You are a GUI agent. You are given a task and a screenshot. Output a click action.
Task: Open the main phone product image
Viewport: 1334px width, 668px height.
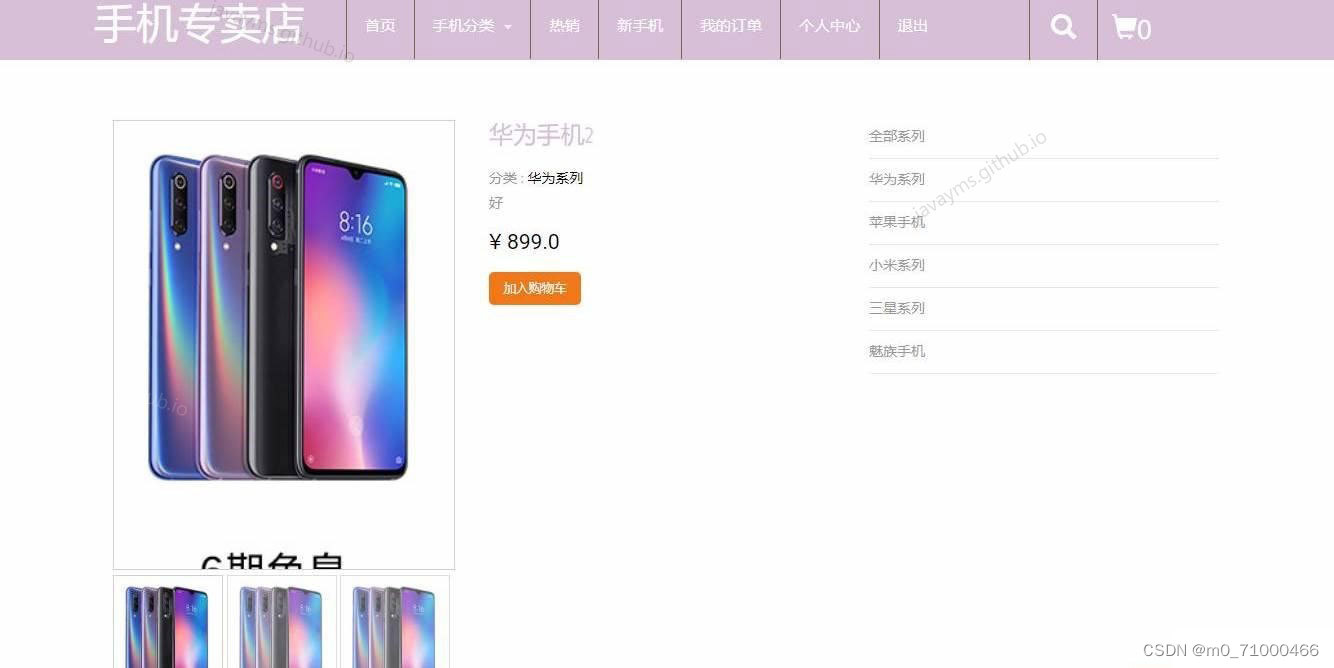pos(284,345)
